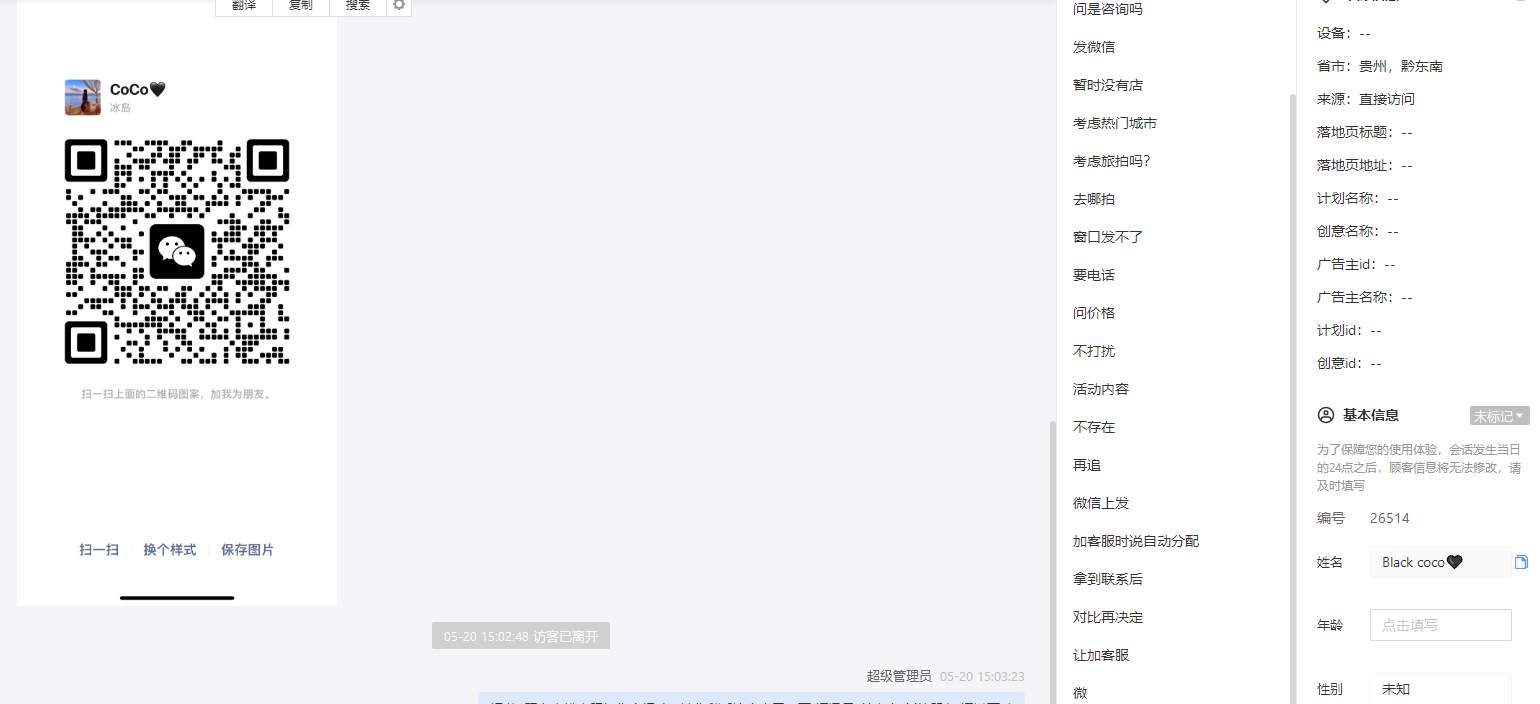Click the 创意id row
This screenshot has height=704, width=1540.
[1349, 363]
